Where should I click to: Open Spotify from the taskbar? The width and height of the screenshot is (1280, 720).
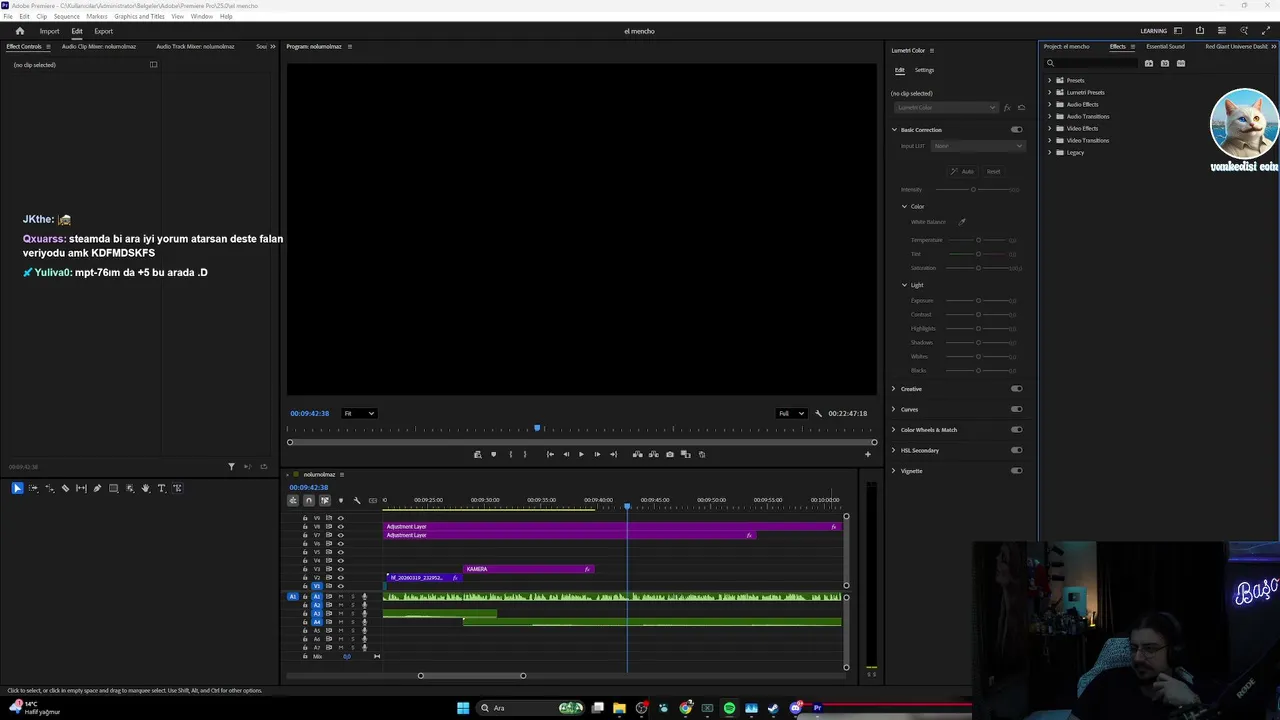[729, 708]
